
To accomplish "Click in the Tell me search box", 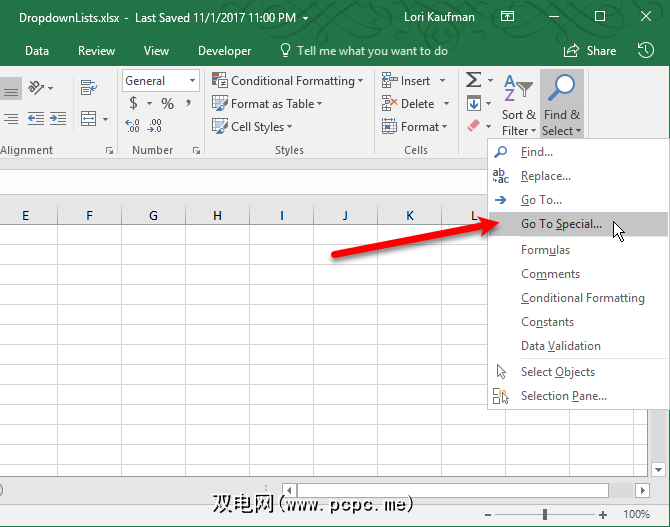I will 372,51.
